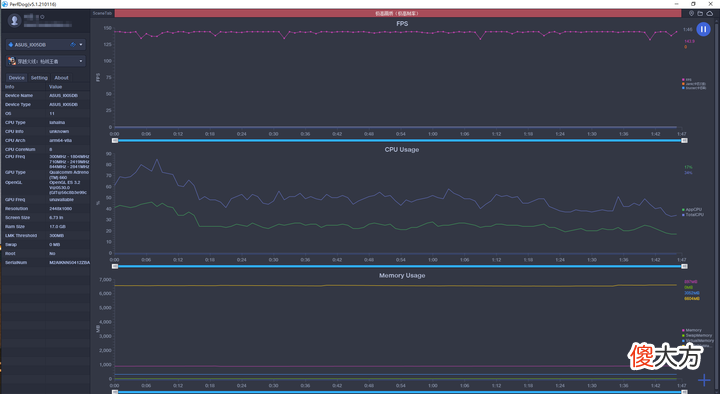Click the blue connection icon in device selector
Screen dimensions: 720x394
click(73, 45)
